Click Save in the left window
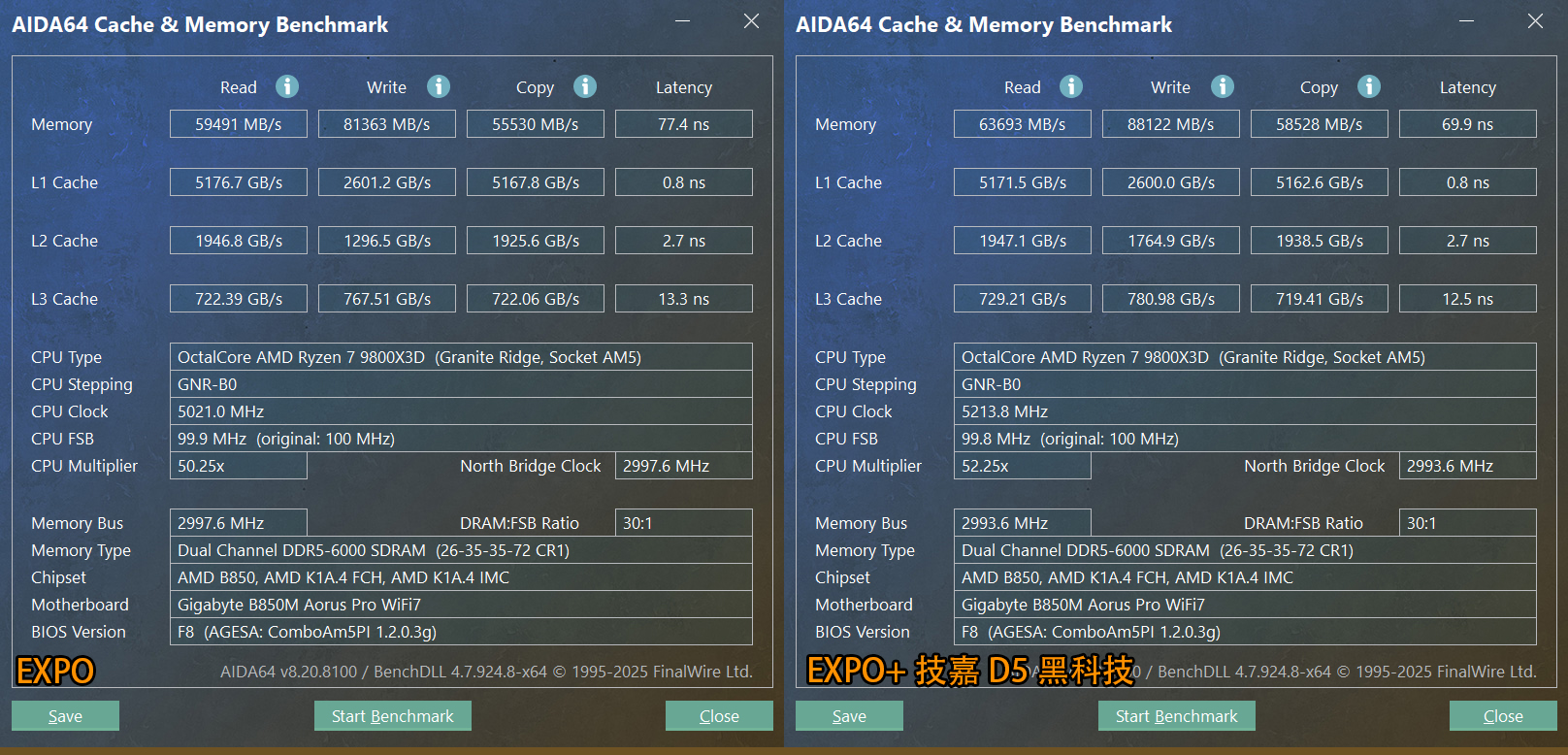This screenshot has height=755, width=1568. click(x=65, y=716)
